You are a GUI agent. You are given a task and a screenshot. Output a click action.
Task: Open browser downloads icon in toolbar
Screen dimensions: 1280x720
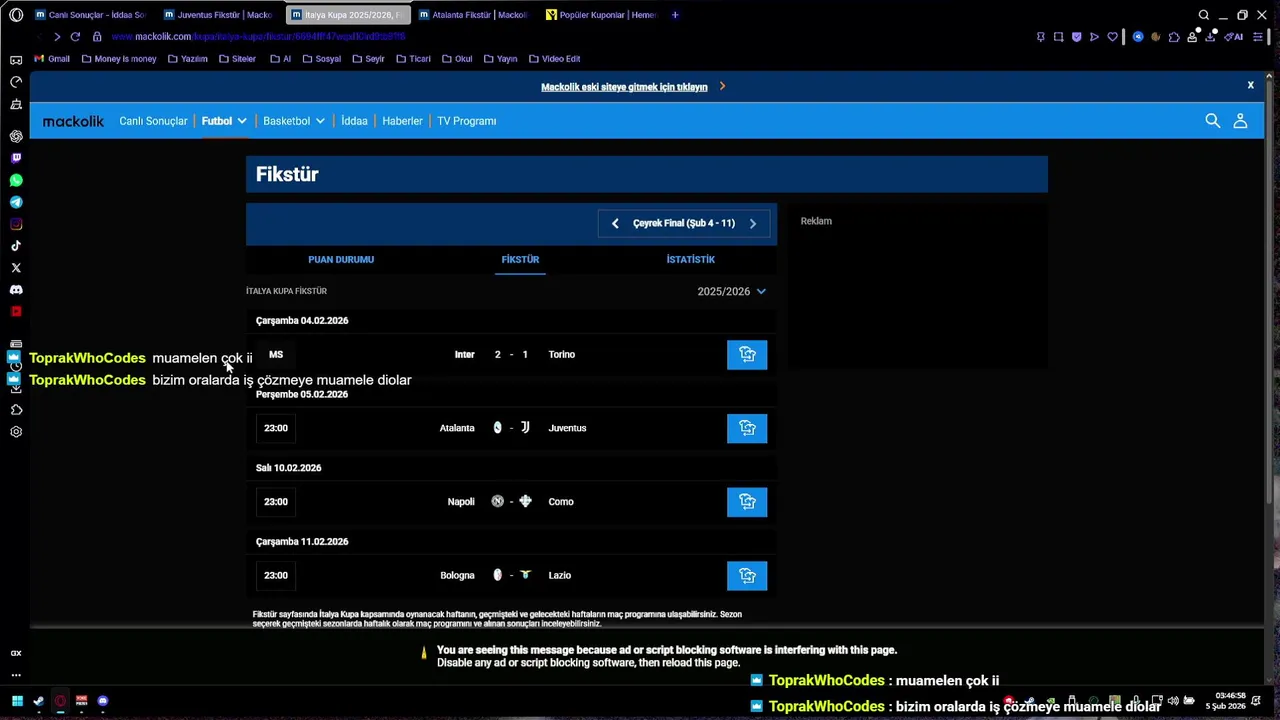click(x=1212, y=37)
